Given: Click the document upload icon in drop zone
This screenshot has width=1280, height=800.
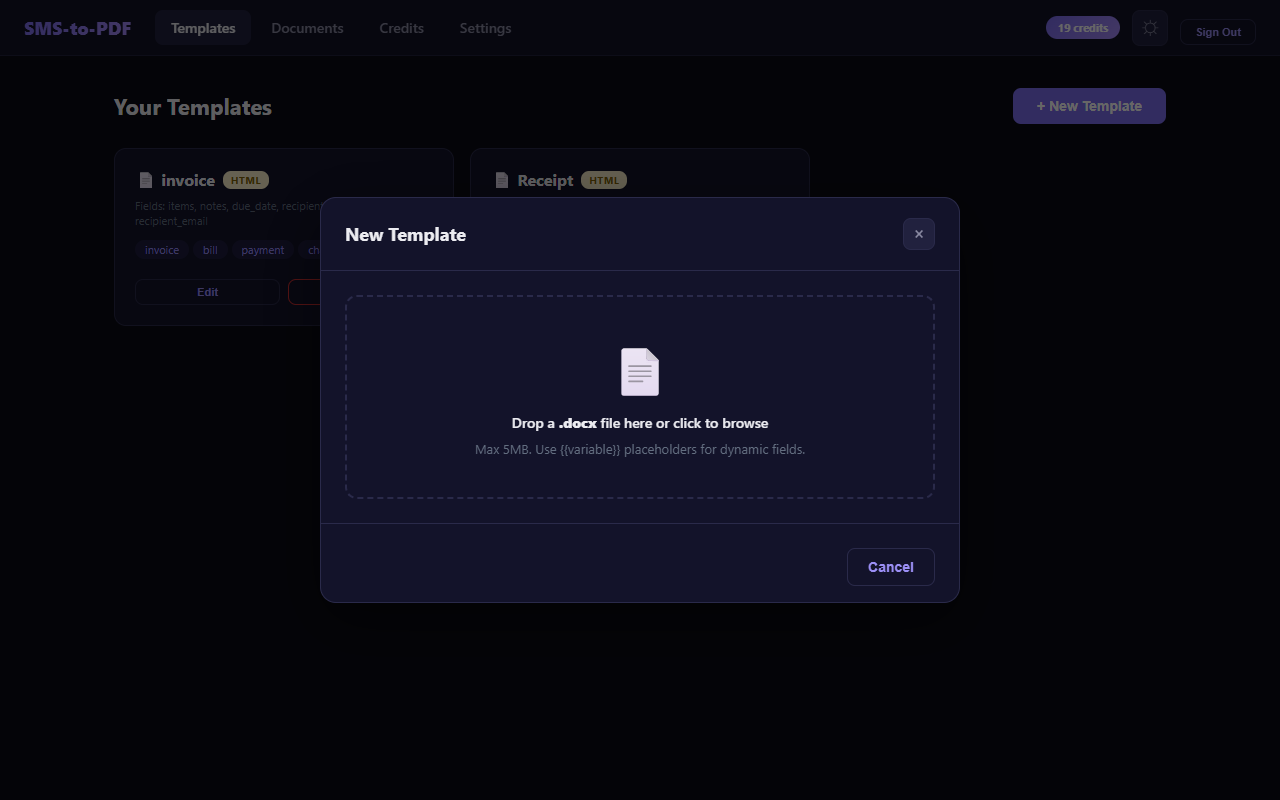Looking at the screenshot, I should click(x=639, y=371).
